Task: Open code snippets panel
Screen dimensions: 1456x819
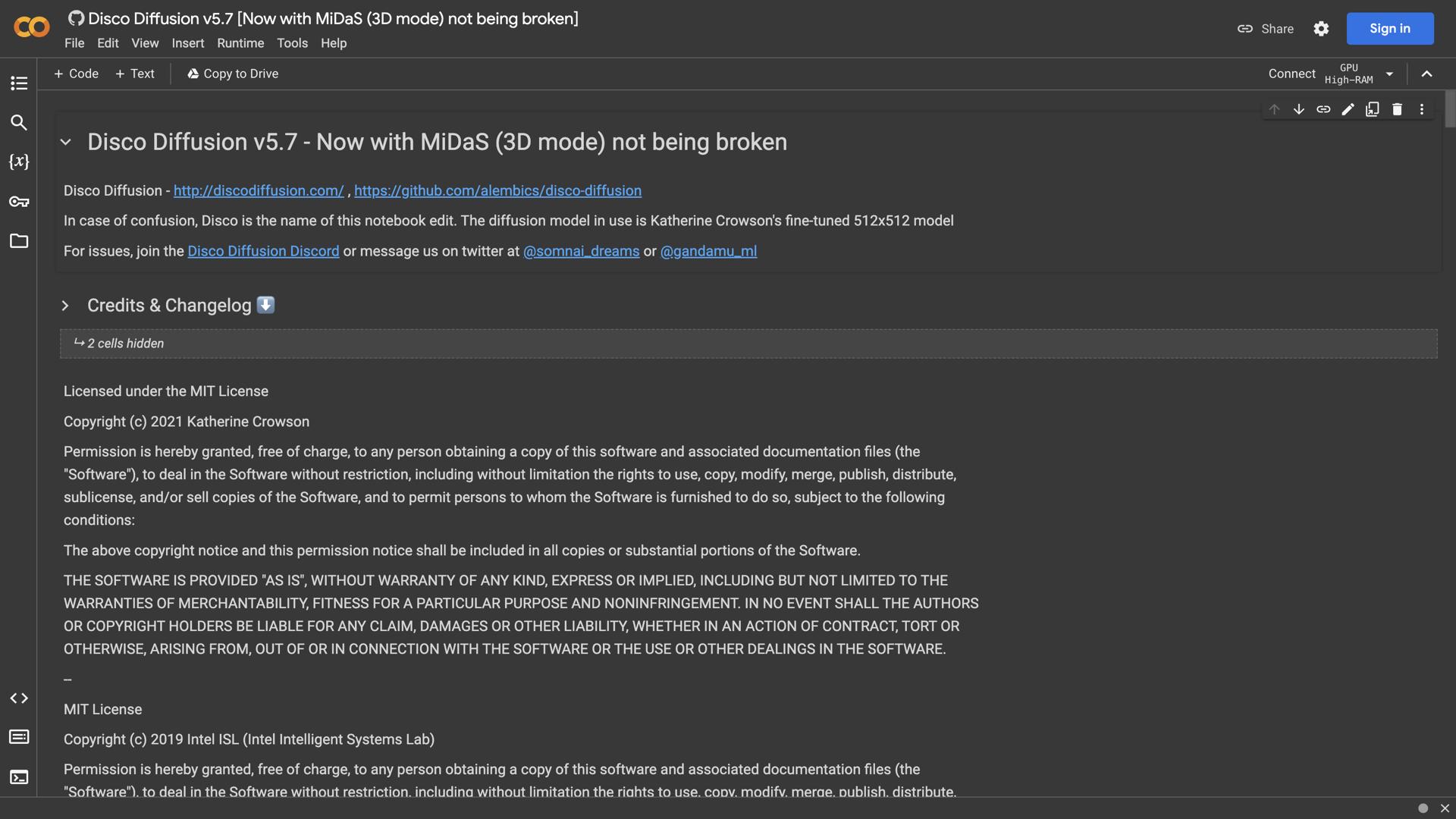Action: [19, 698]
